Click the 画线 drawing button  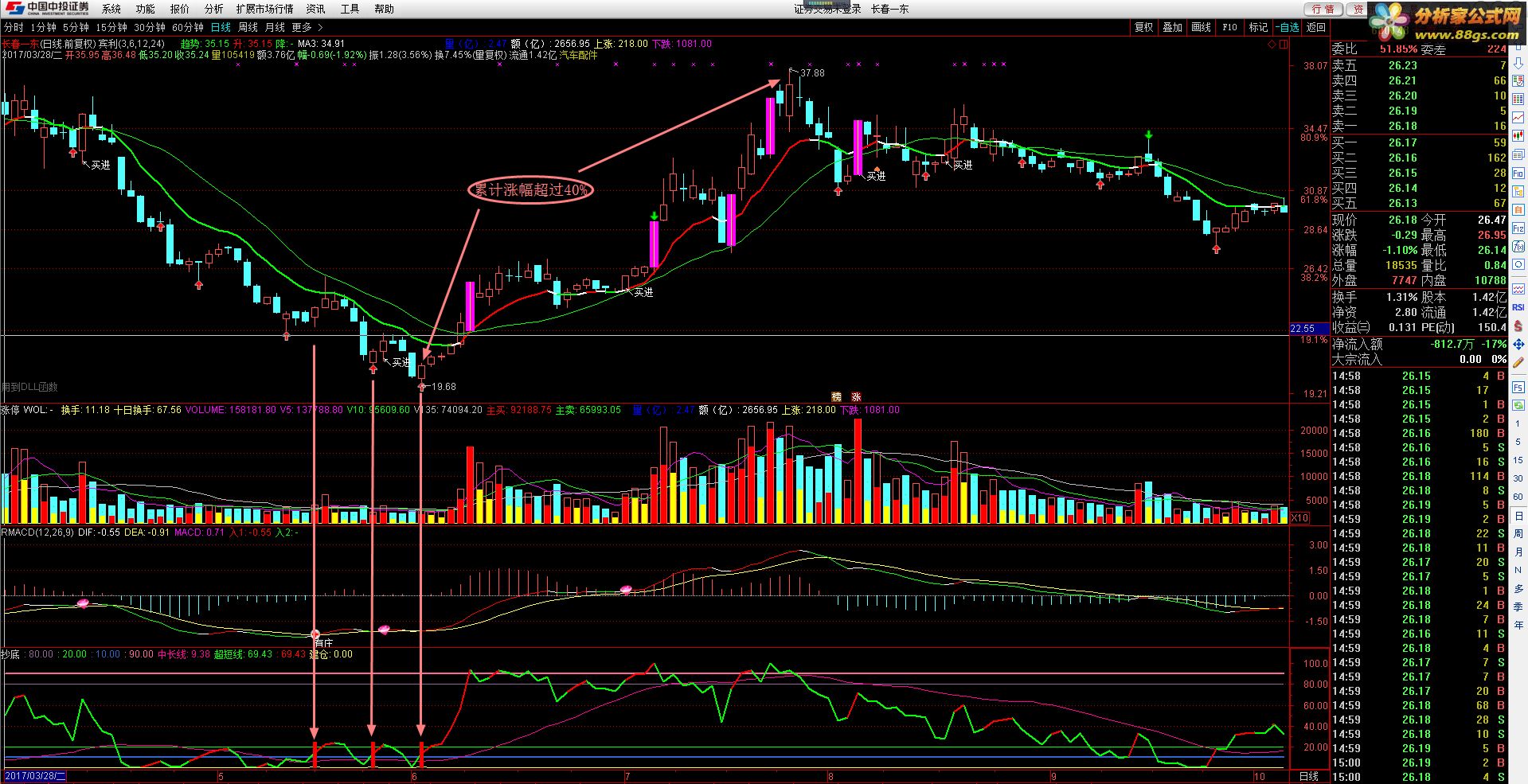point(1202,27)
